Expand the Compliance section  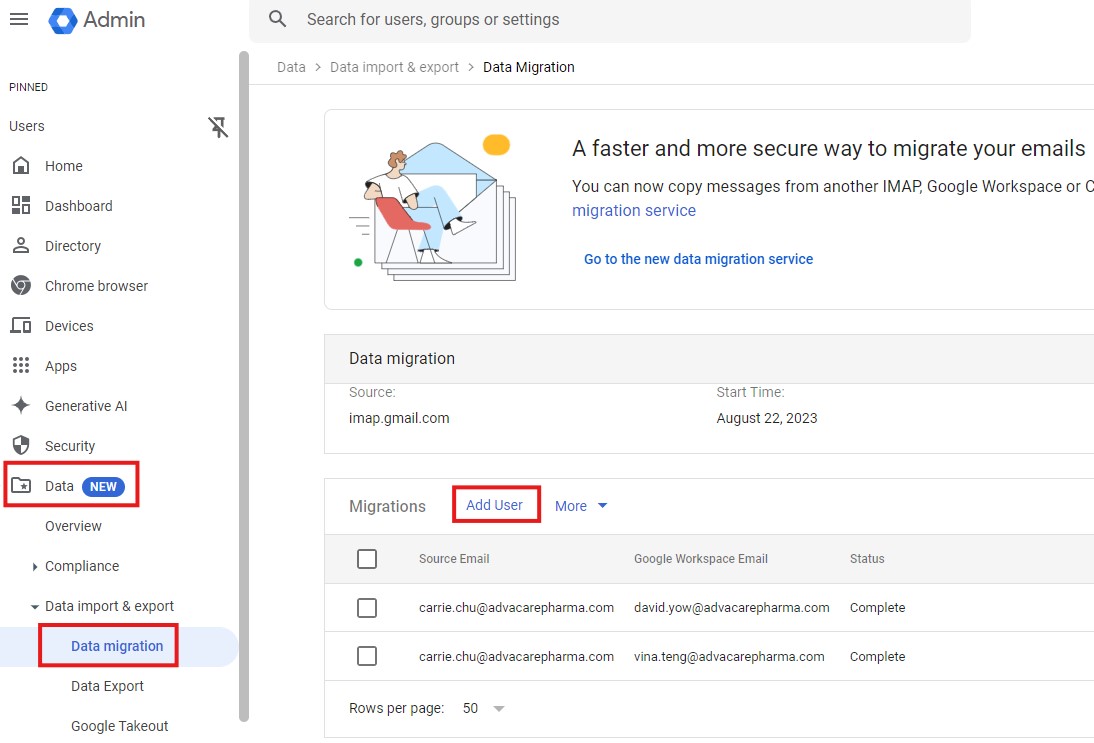(x=35, y=566)
